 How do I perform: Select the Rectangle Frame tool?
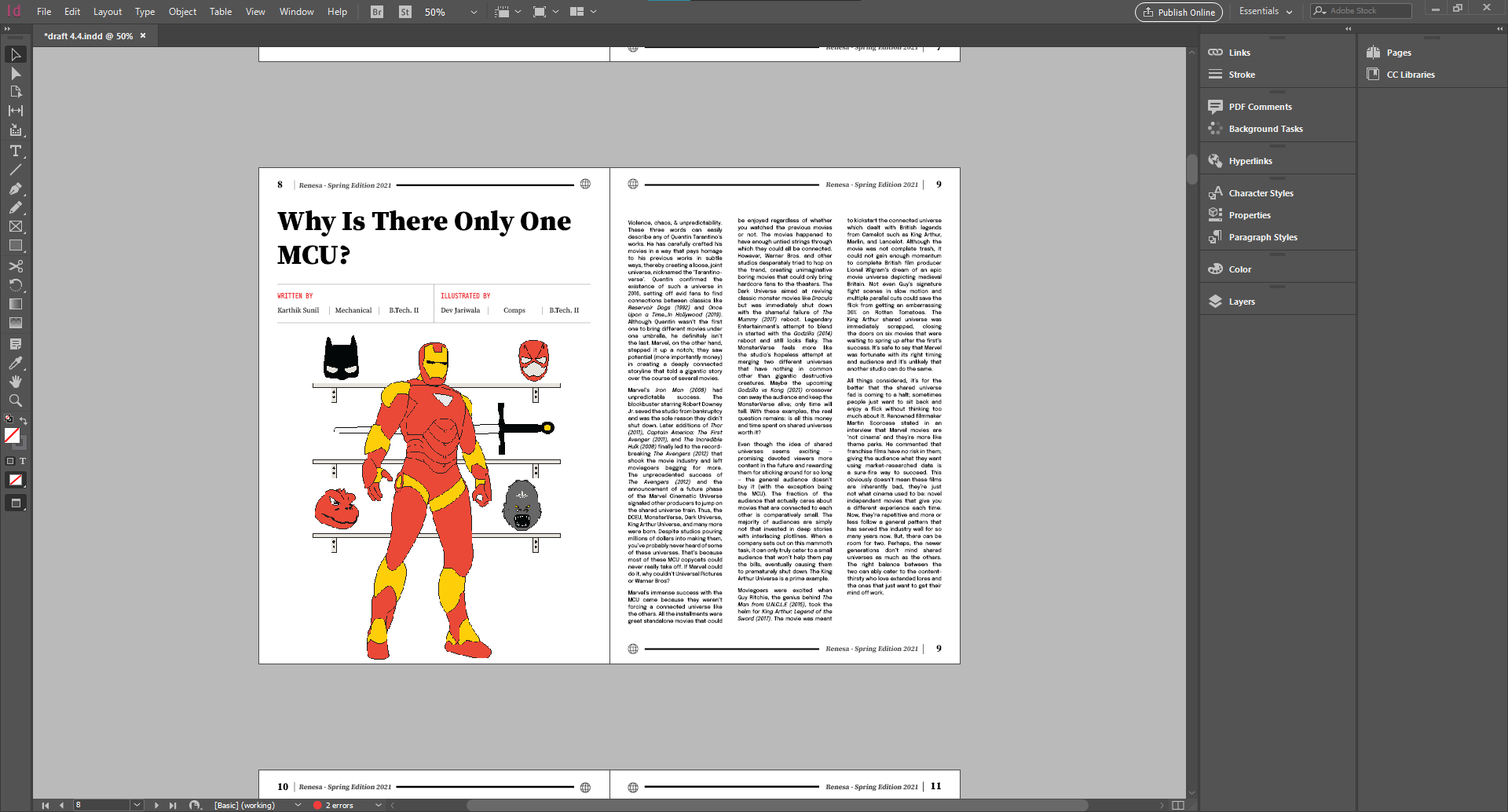tap(15, 227)
